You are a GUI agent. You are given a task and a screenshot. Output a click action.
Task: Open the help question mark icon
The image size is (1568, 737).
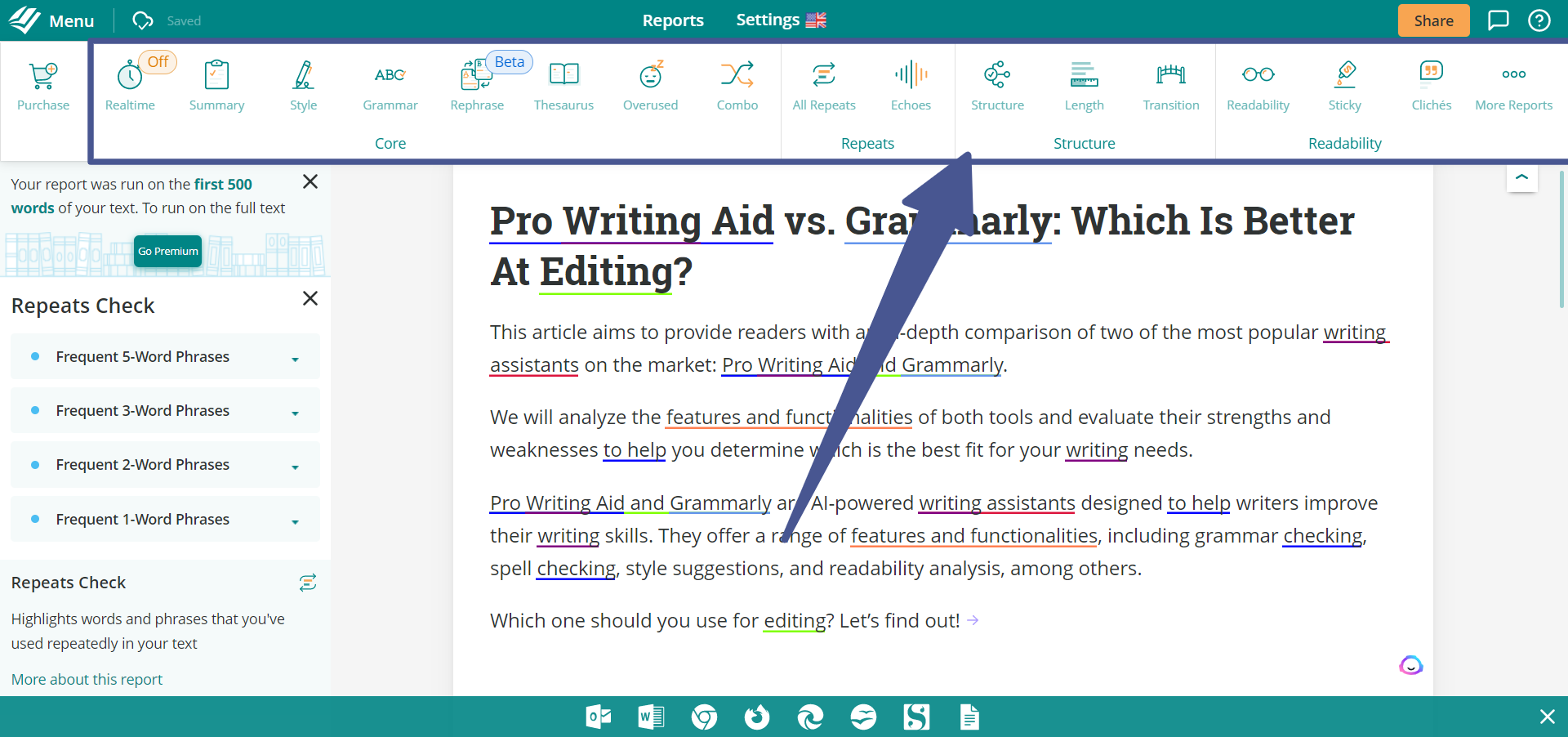coord(1539,20)
